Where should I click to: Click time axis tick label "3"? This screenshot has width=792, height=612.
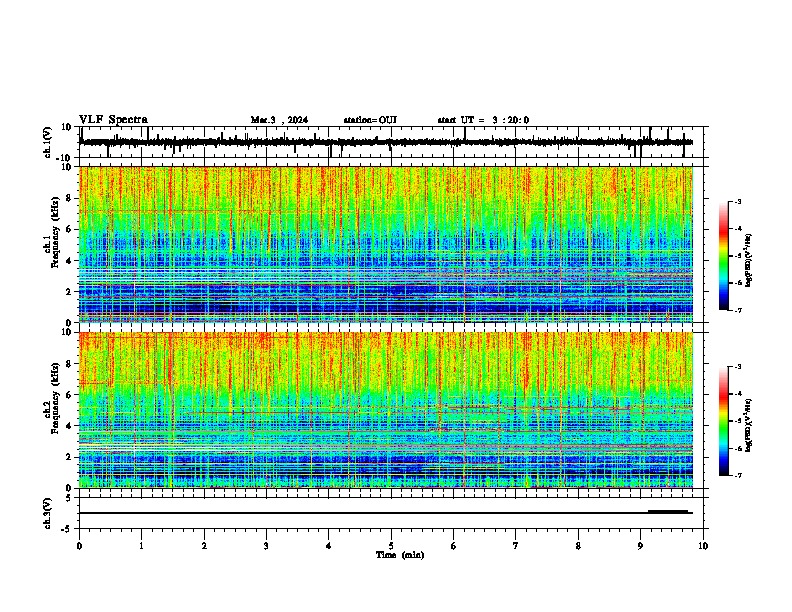coord(266,546)
